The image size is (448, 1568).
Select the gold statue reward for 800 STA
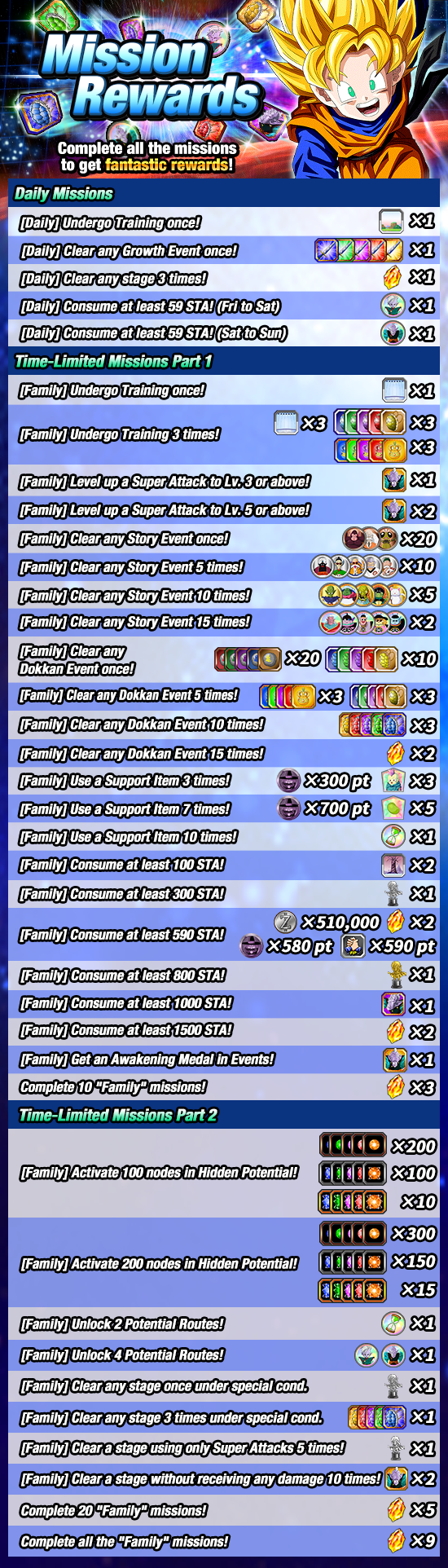click(397, 975)
